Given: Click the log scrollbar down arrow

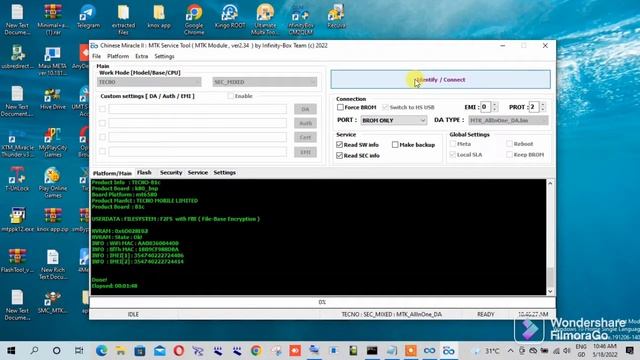Looking at the screenshot, I should (550, 291).
